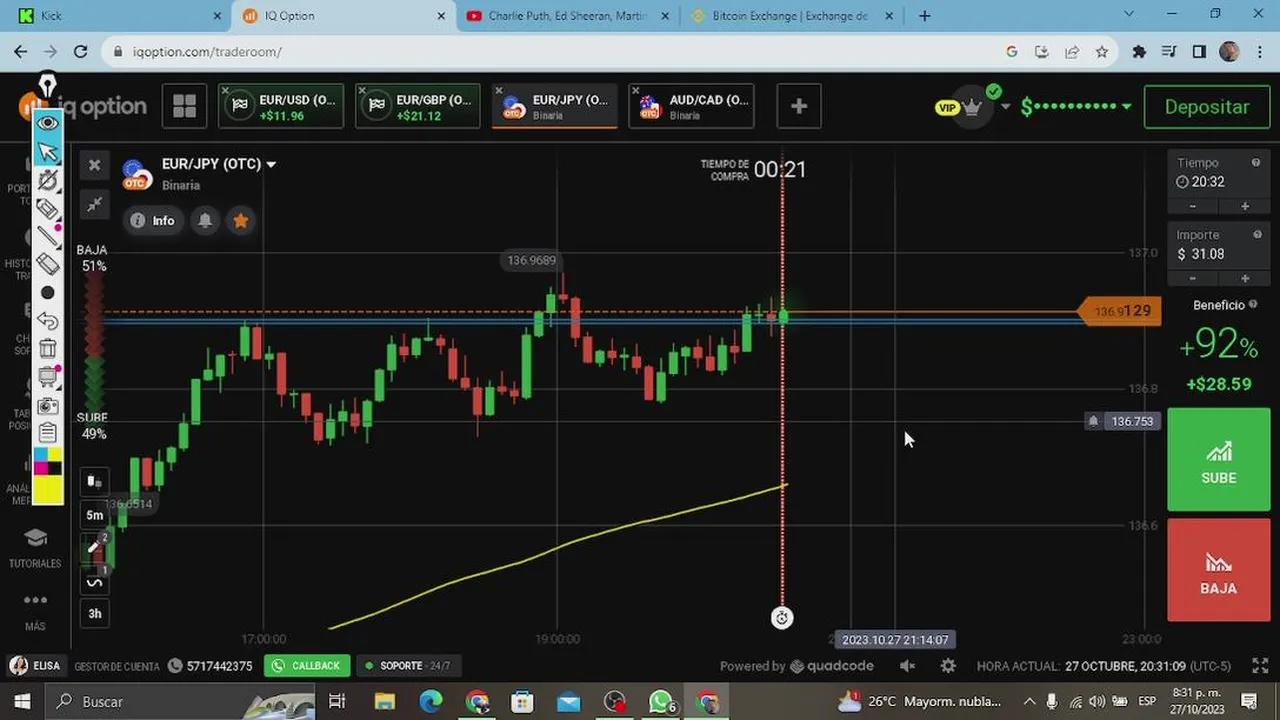Collapse the chart using the shrink arrows icon
Screen dimensions: 1280x720
pyautogui.click(x=94, y=204)
